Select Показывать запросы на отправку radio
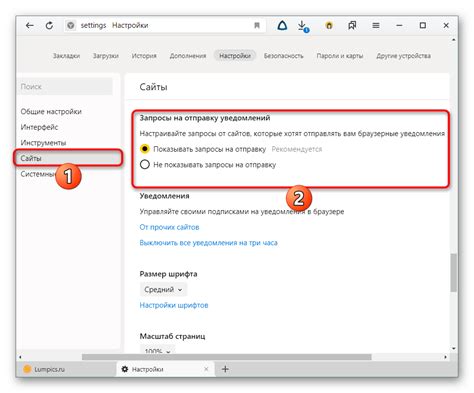Image resolution: width=474 pixels, height=393 pixels. 145,149
